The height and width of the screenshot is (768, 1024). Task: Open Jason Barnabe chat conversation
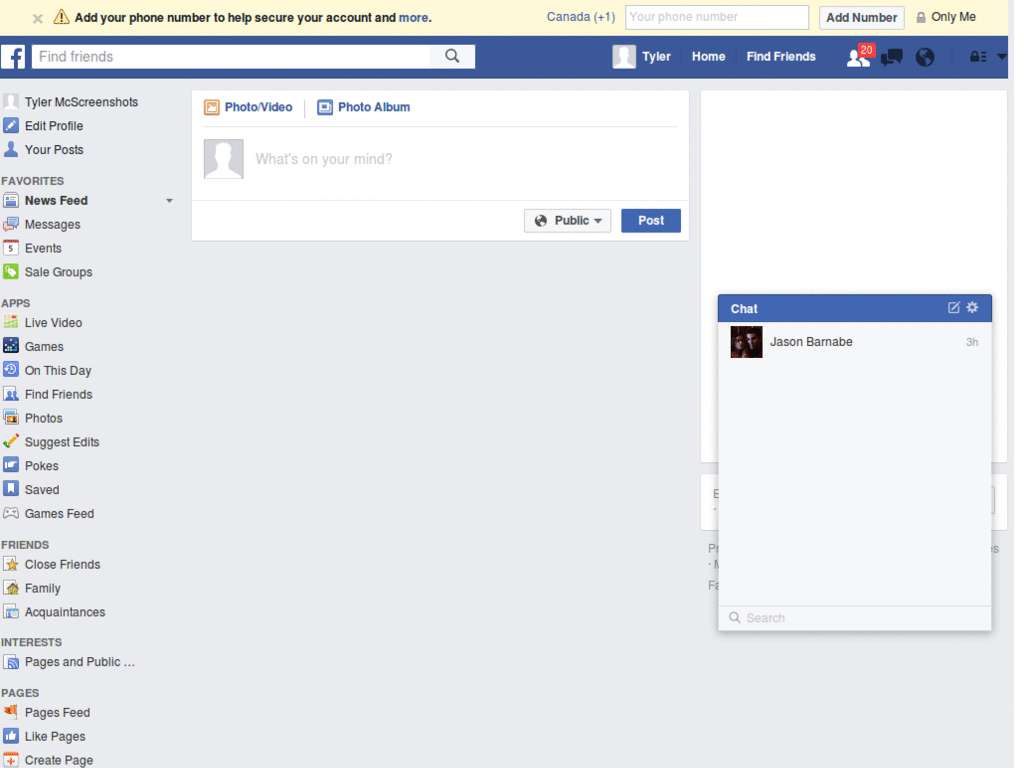click(x=854, y=342)
